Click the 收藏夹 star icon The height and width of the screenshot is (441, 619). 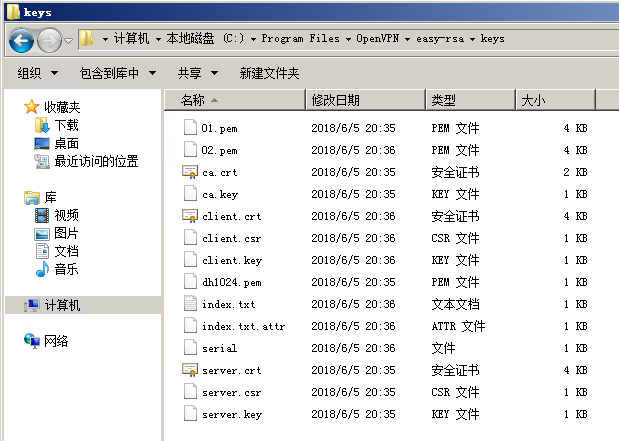click(31, 107)
